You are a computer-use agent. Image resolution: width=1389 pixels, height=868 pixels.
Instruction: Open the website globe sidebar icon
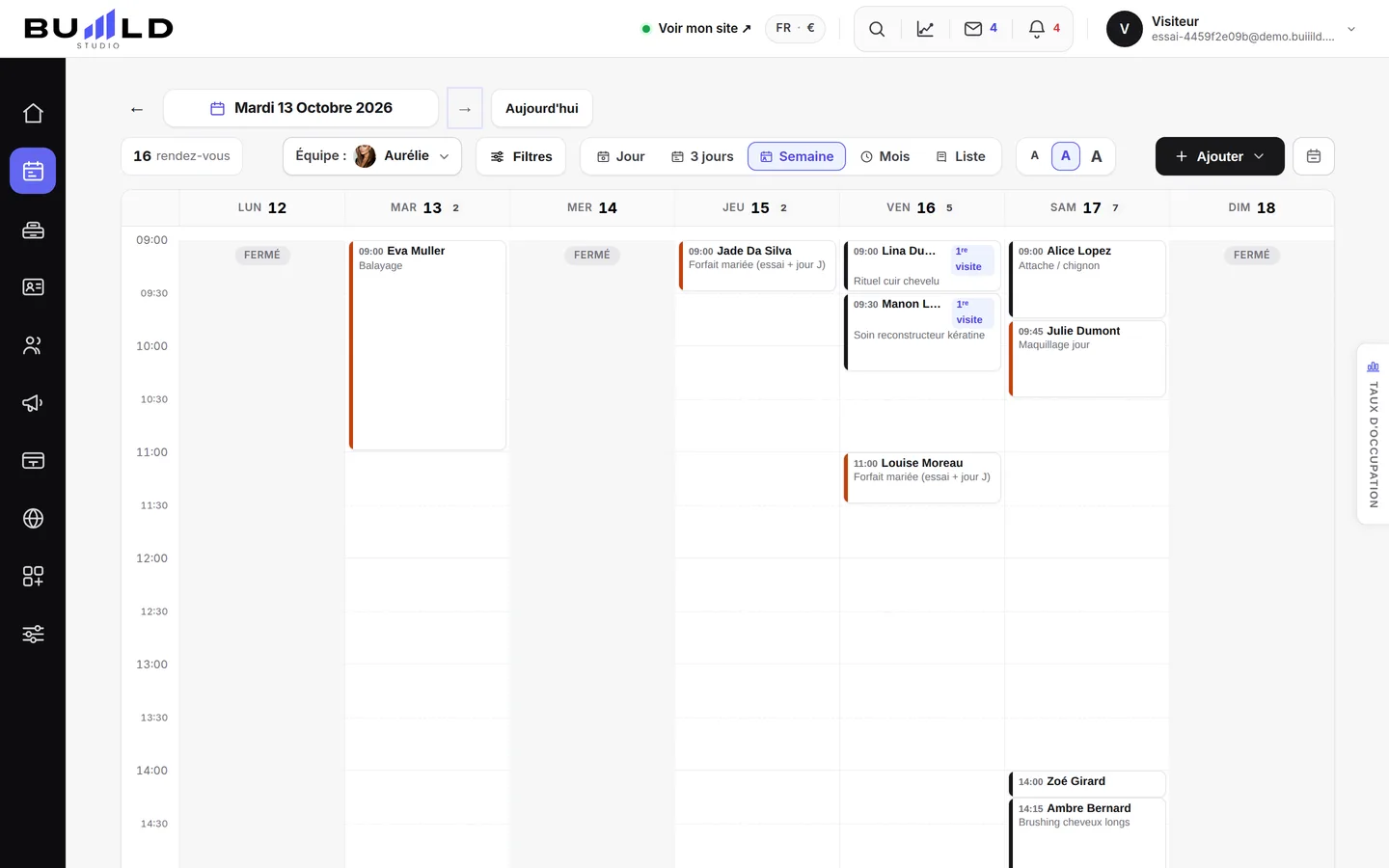click(33, 518)
